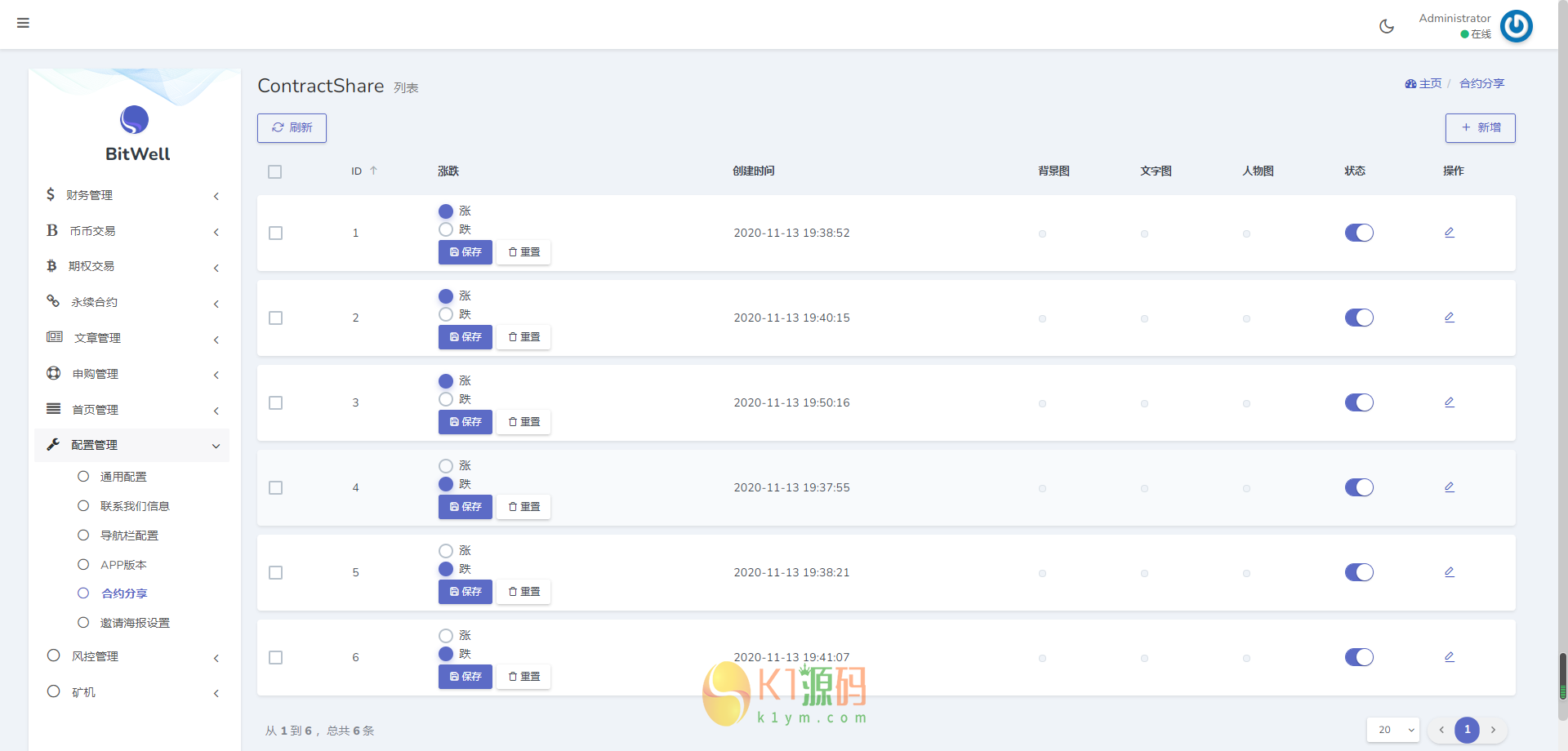Expand the 期权交易 chevron
The image size is (1568, 751).
[216, 268]
